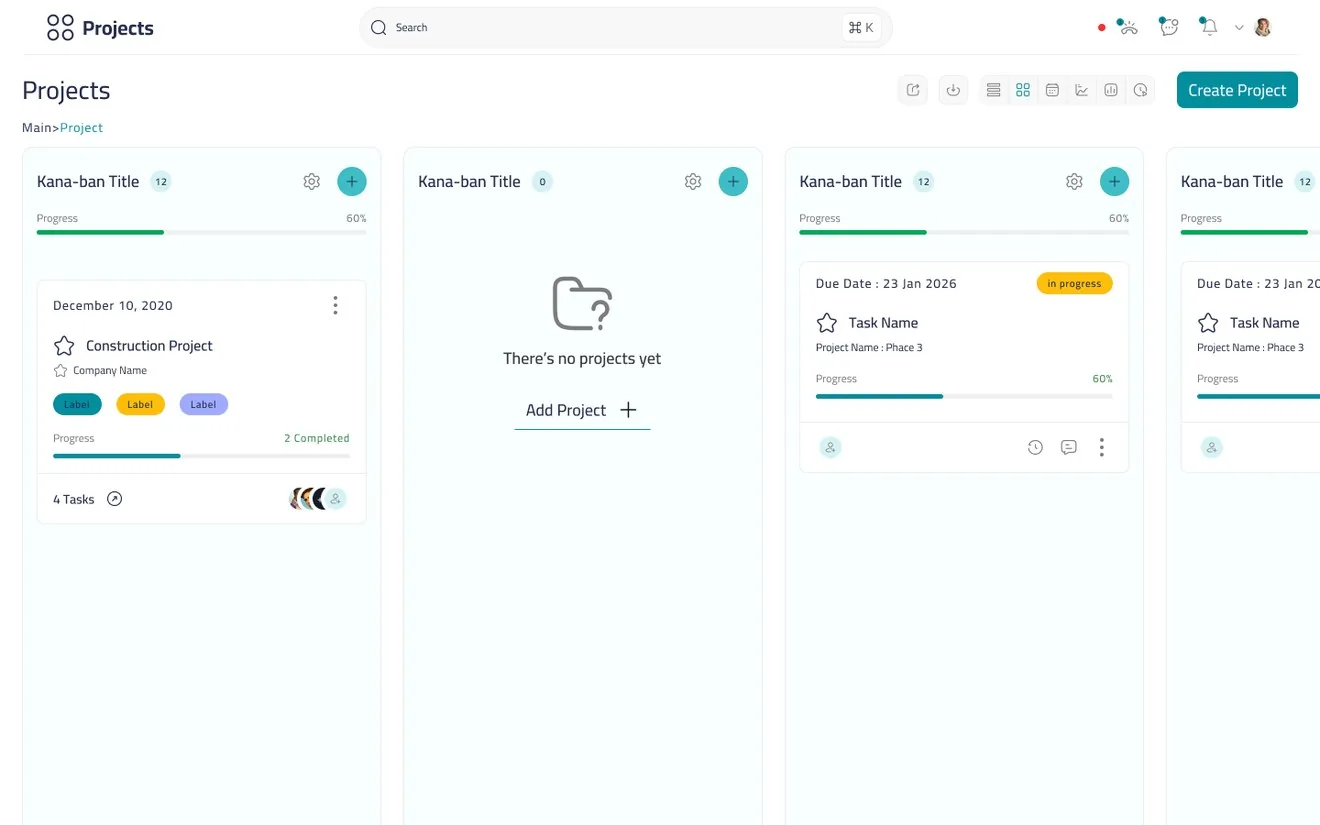
Task: Click in the Search input field
Action: [626, 28]
